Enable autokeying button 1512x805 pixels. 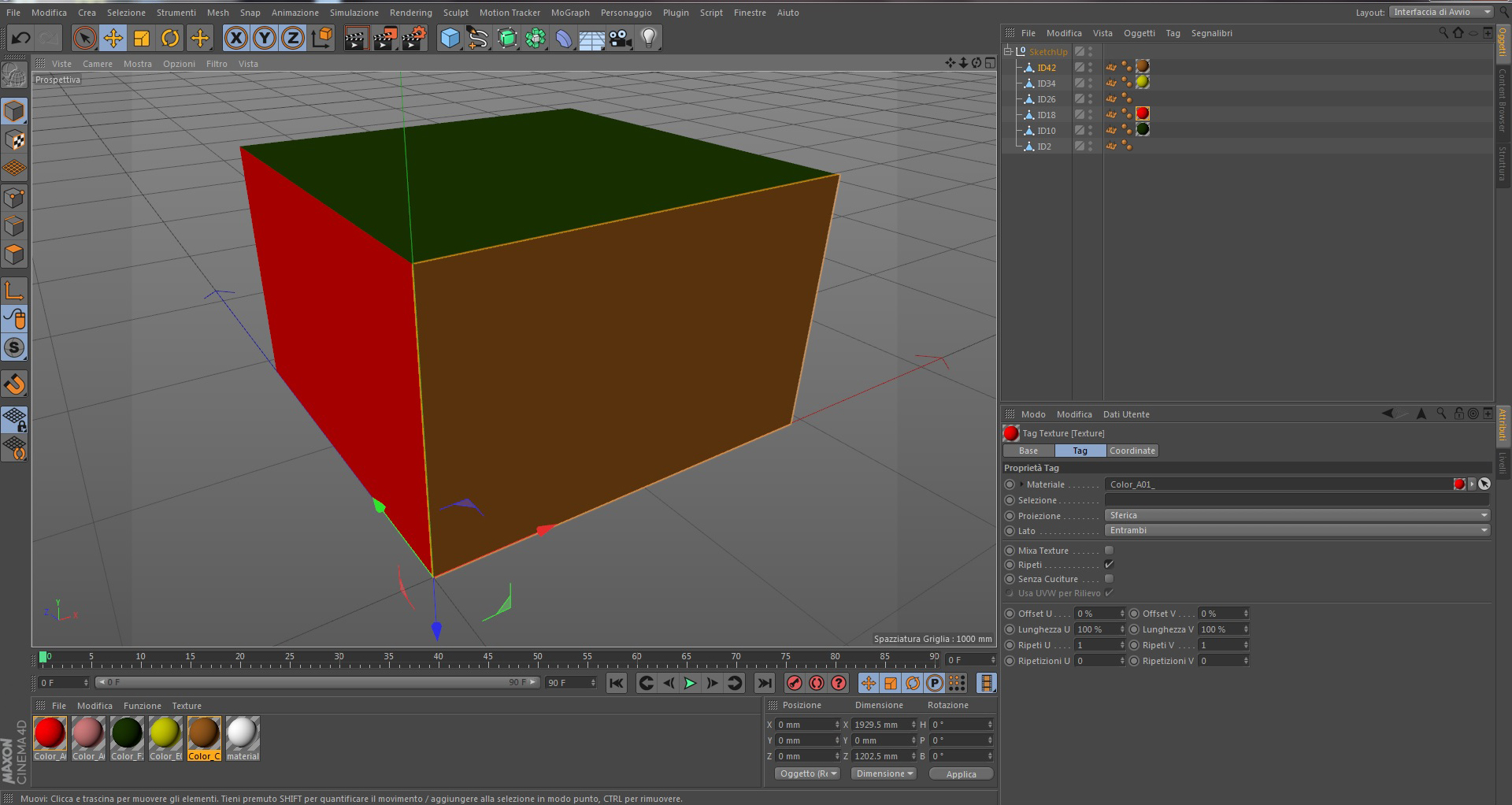coord(817,683)
